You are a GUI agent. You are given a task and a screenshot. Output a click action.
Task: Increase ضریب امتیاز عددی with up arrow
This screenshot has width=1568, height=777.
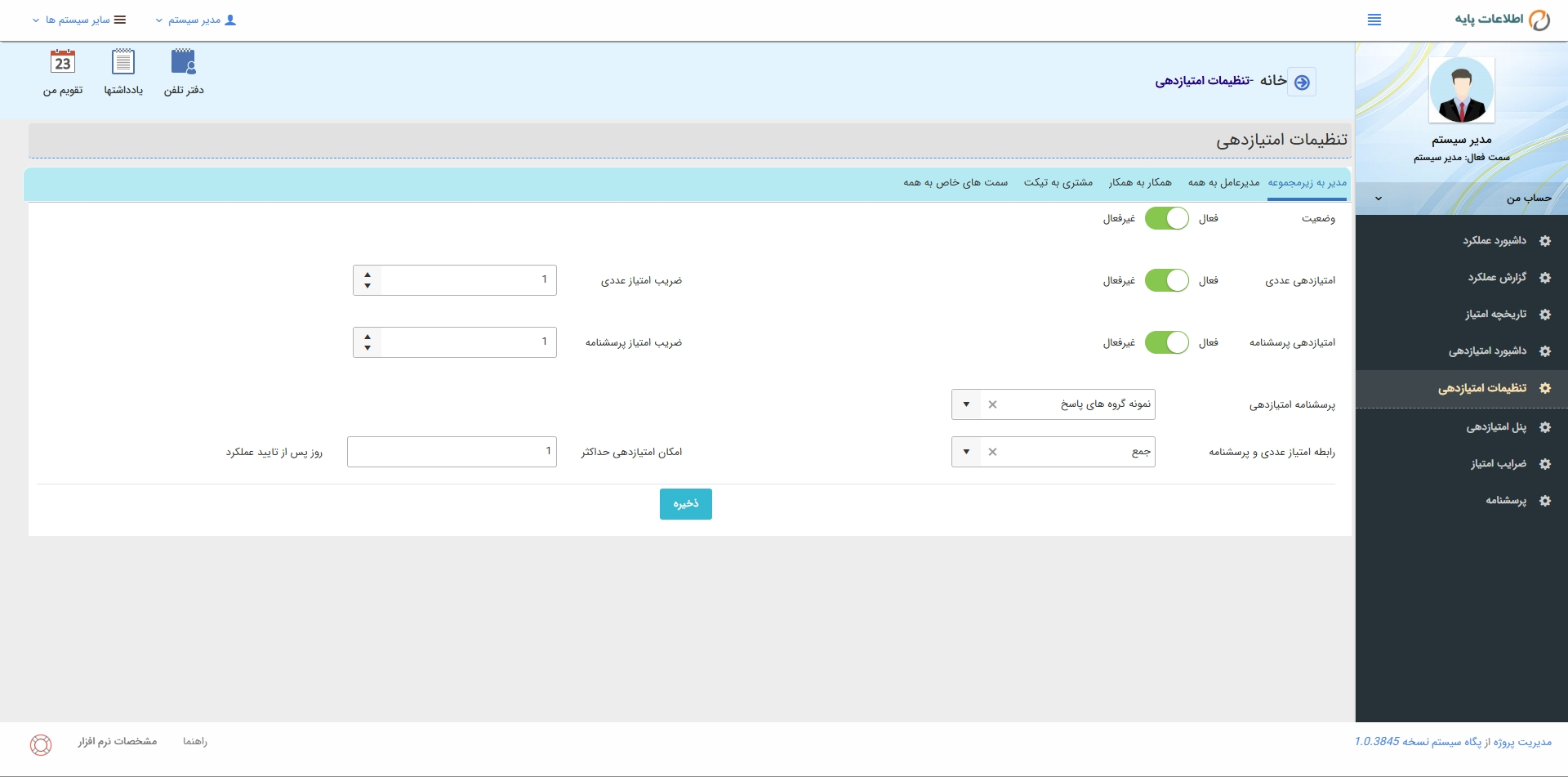pos(367,275)
